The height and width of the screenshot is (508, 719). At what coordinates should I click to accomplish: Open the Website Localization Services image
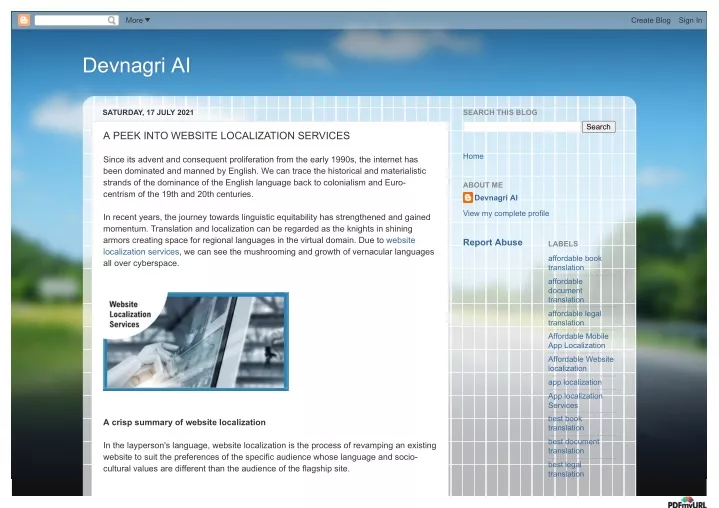click(196, 342)
